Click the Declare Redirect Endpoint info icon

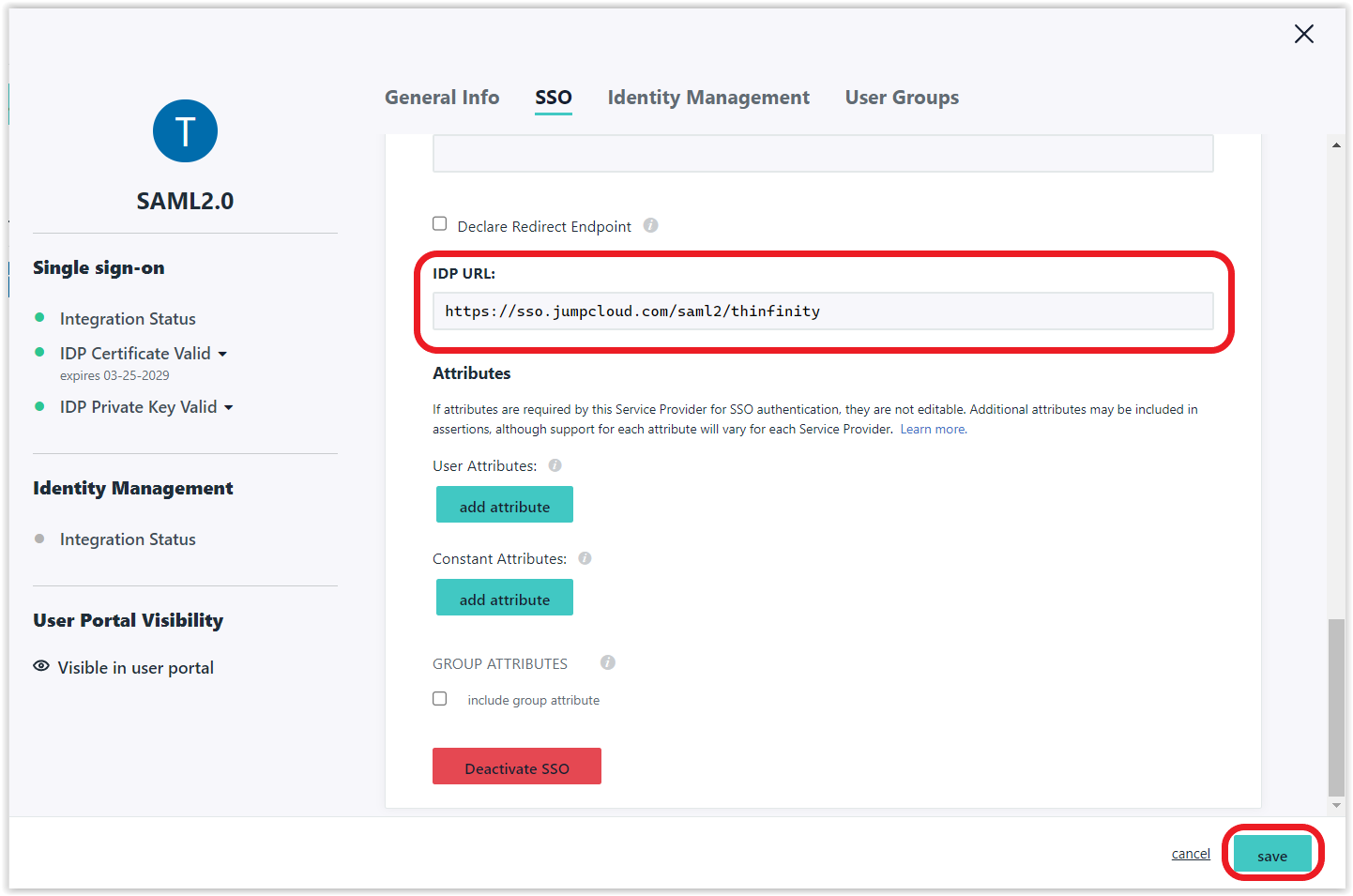click(x=650, y=225)
